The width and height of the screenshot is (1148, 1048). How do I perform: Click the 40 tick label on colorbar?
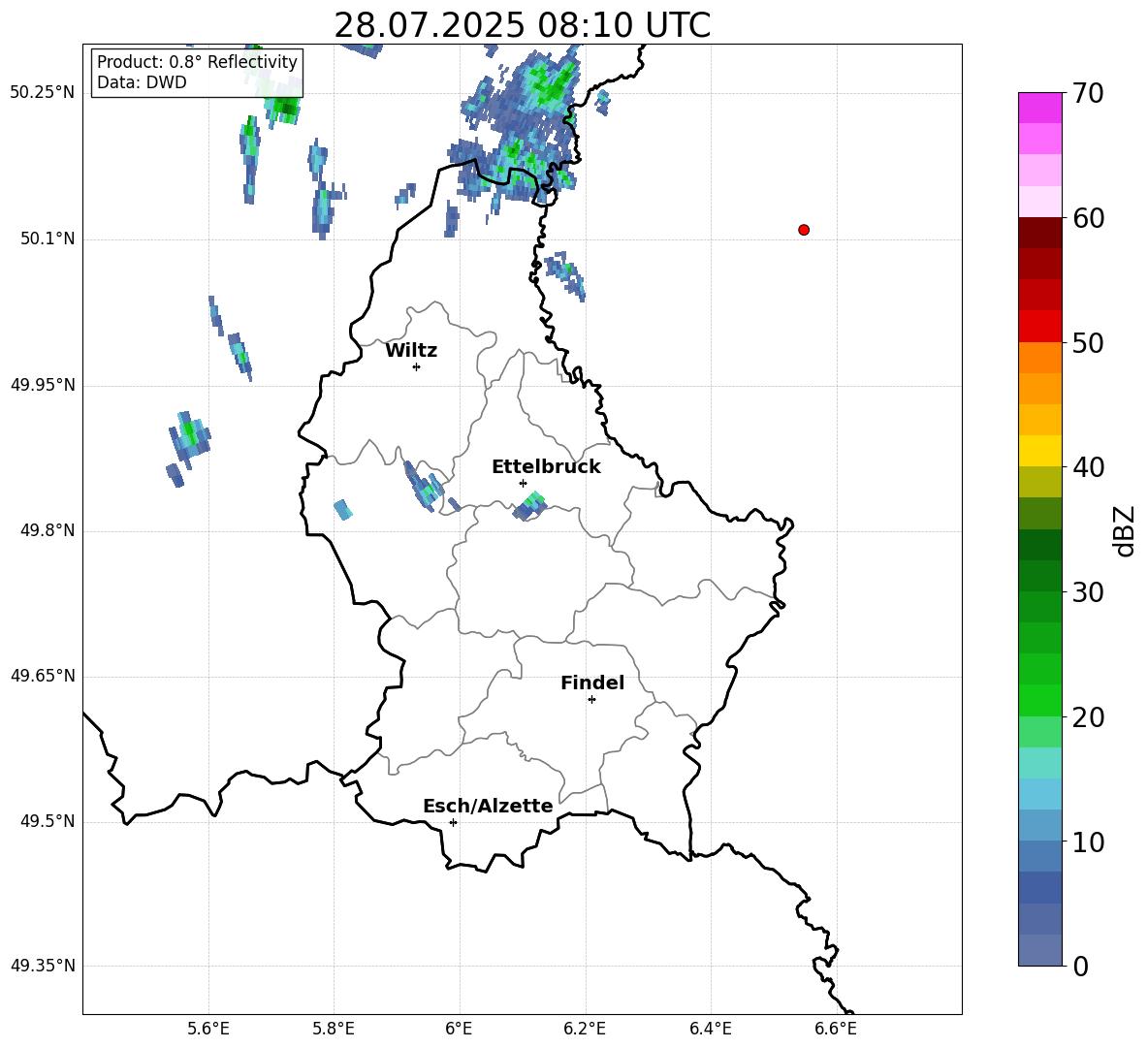pos(1088,467)
